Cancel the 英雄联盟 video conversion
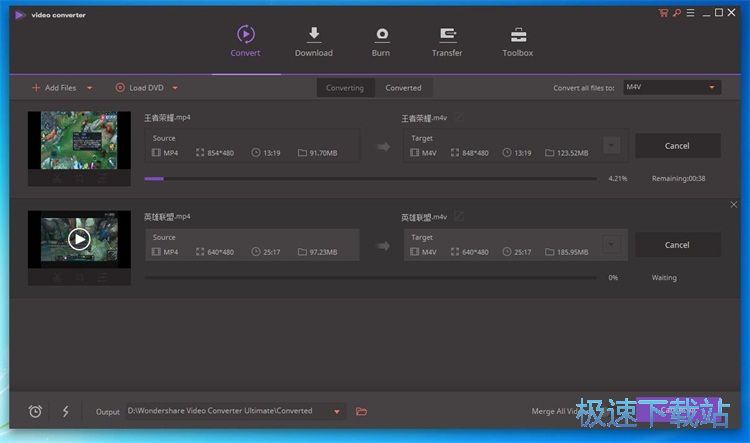 tap(677, 244)
